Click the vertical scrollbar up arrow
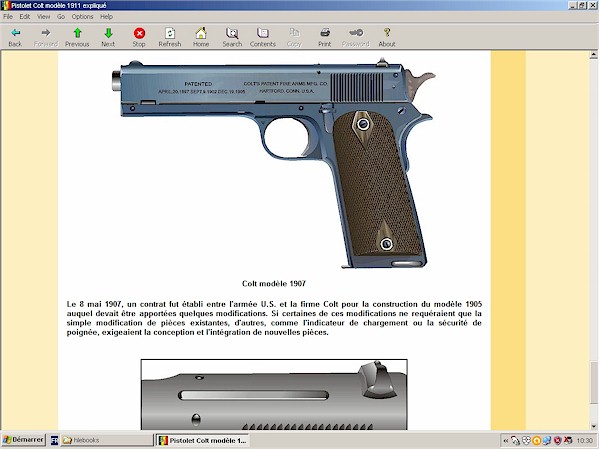The height and width of the screenshot is (450, 600). 593,55
